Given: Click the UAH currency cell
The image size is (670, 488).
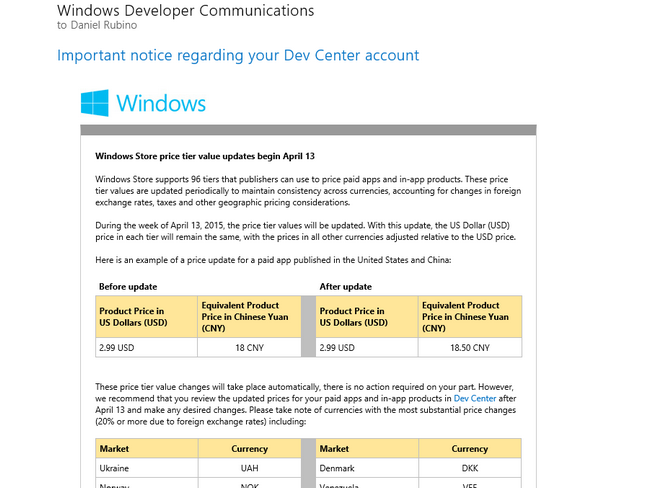Looking at the screenshot, I should tap(248, 467).
